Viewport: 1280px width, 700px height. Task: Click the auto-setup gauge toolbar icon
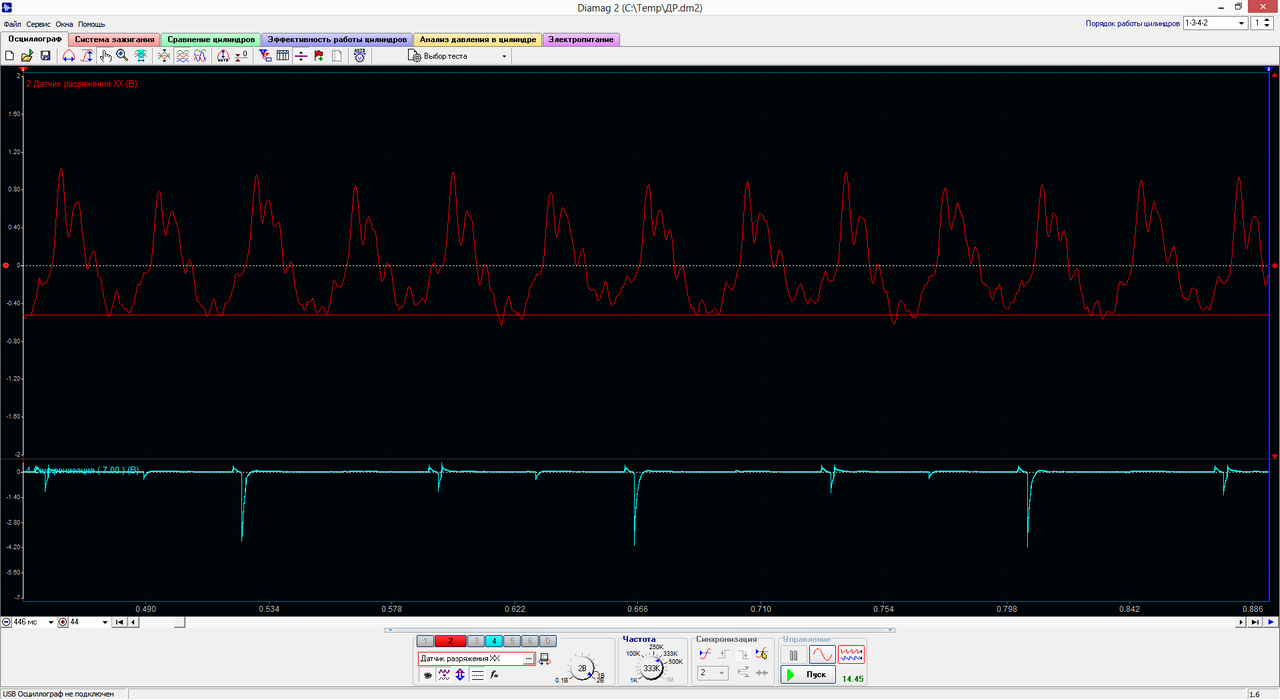click(x=222, y=56)
